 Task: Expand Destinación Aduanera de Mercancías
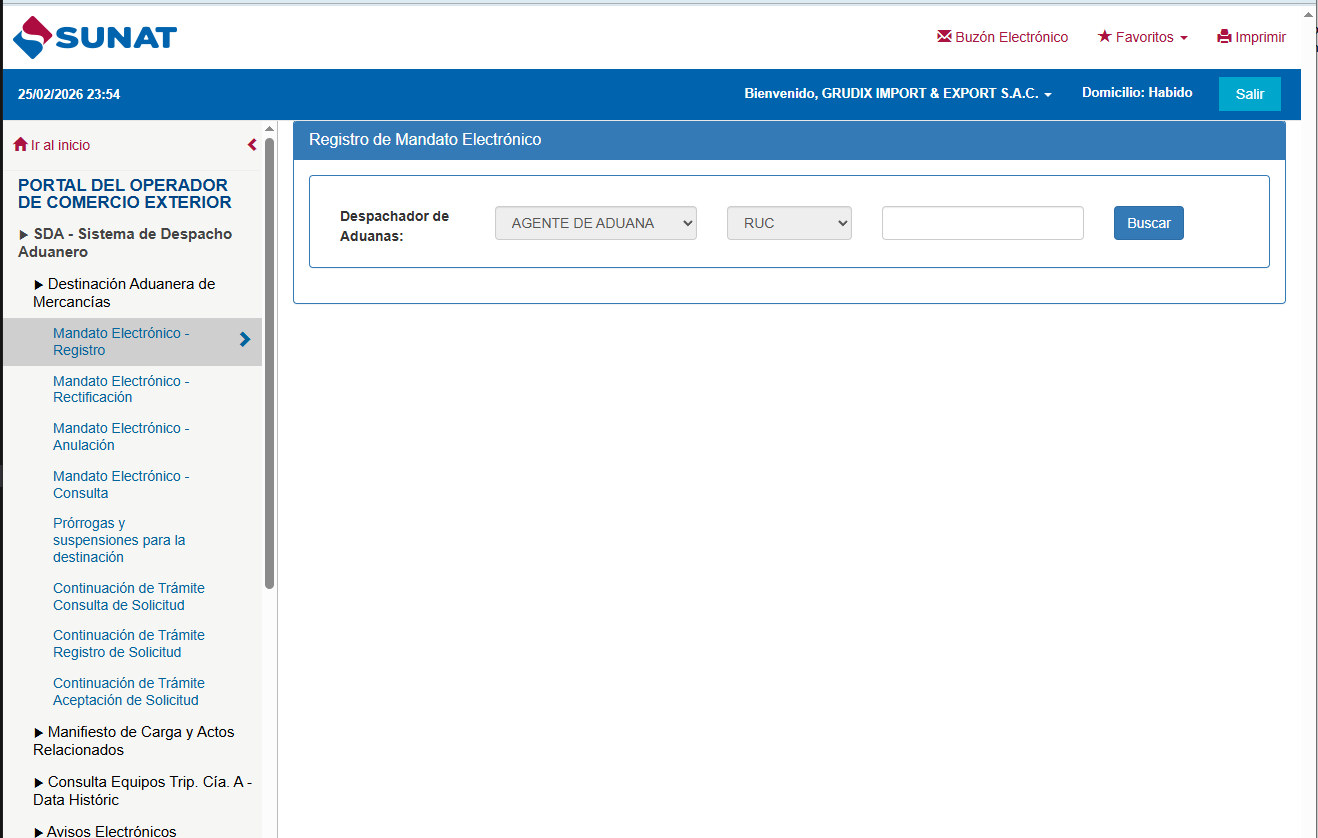(124, 293)
